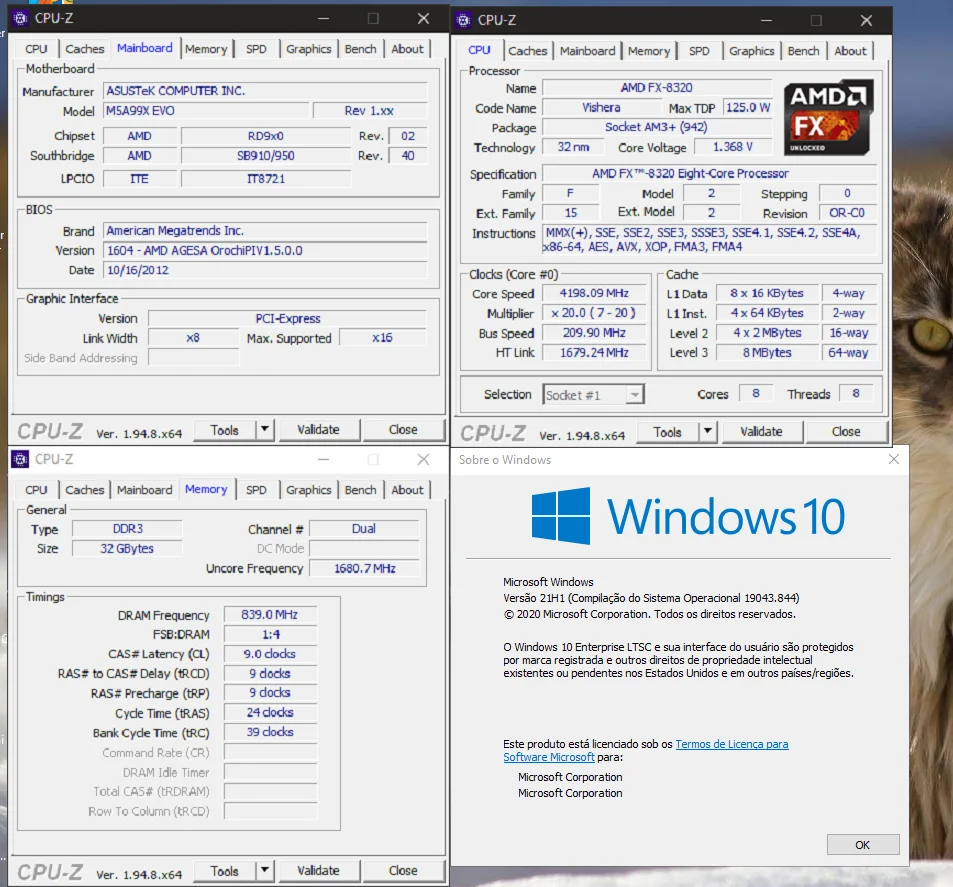Open About tab in Mainboard window
Viewport: 953px width, 887px height.
tap(407, 49)
